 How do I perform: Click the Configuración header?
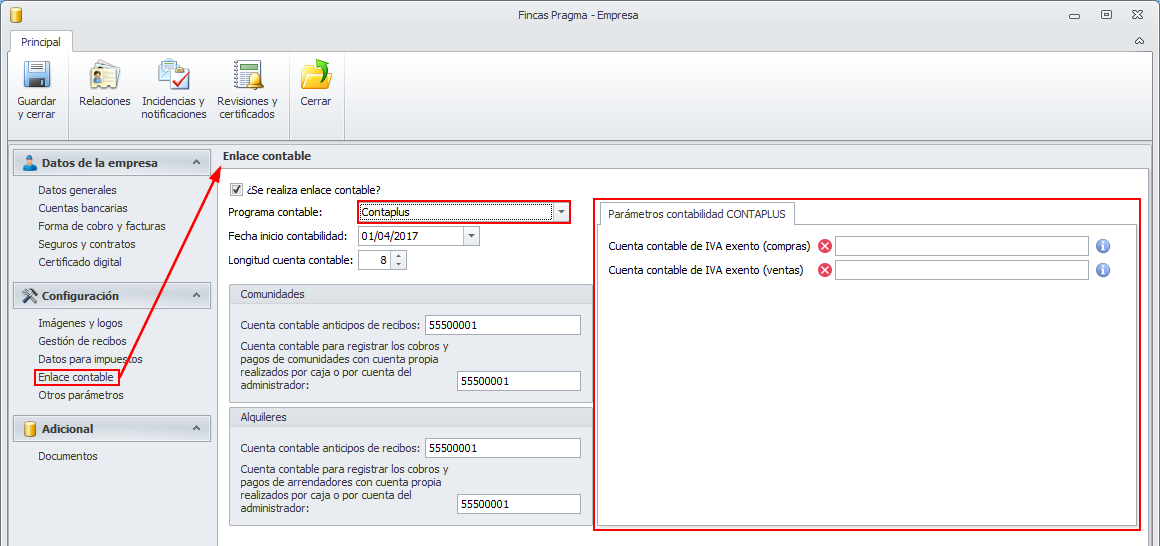click(112, 296)
